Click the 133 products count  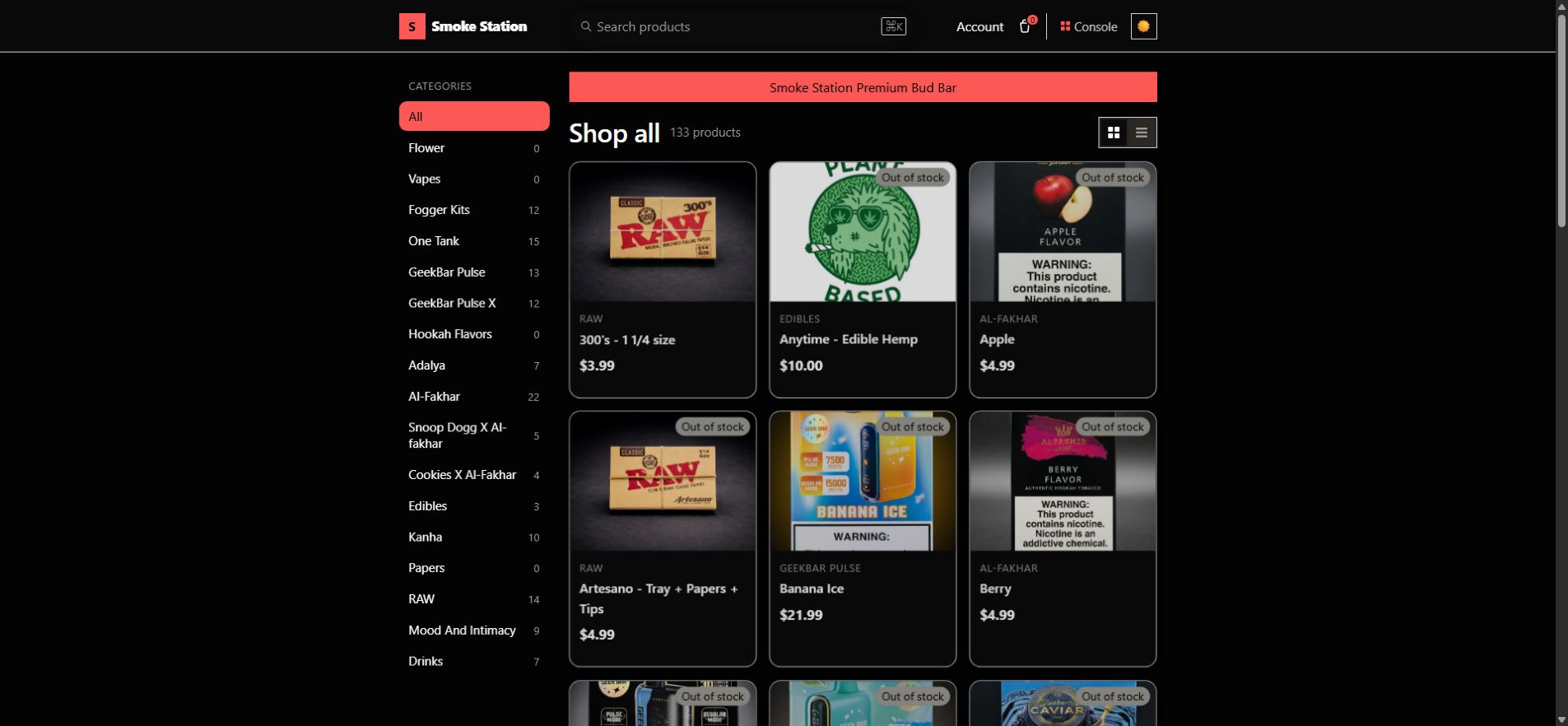705,133
